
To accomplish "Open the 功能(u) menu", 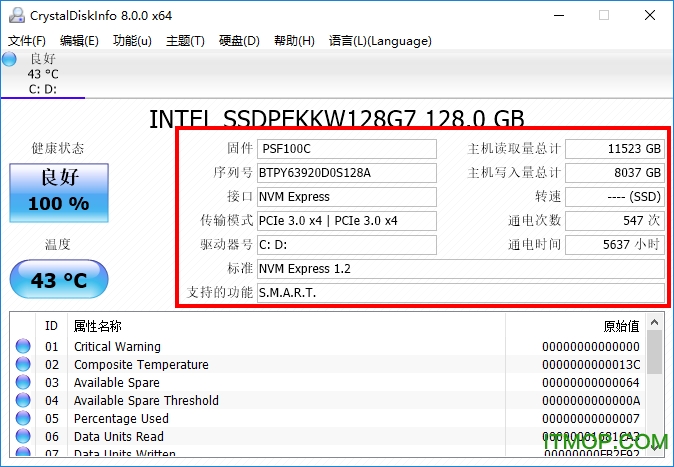I will [x=132, y=41].
